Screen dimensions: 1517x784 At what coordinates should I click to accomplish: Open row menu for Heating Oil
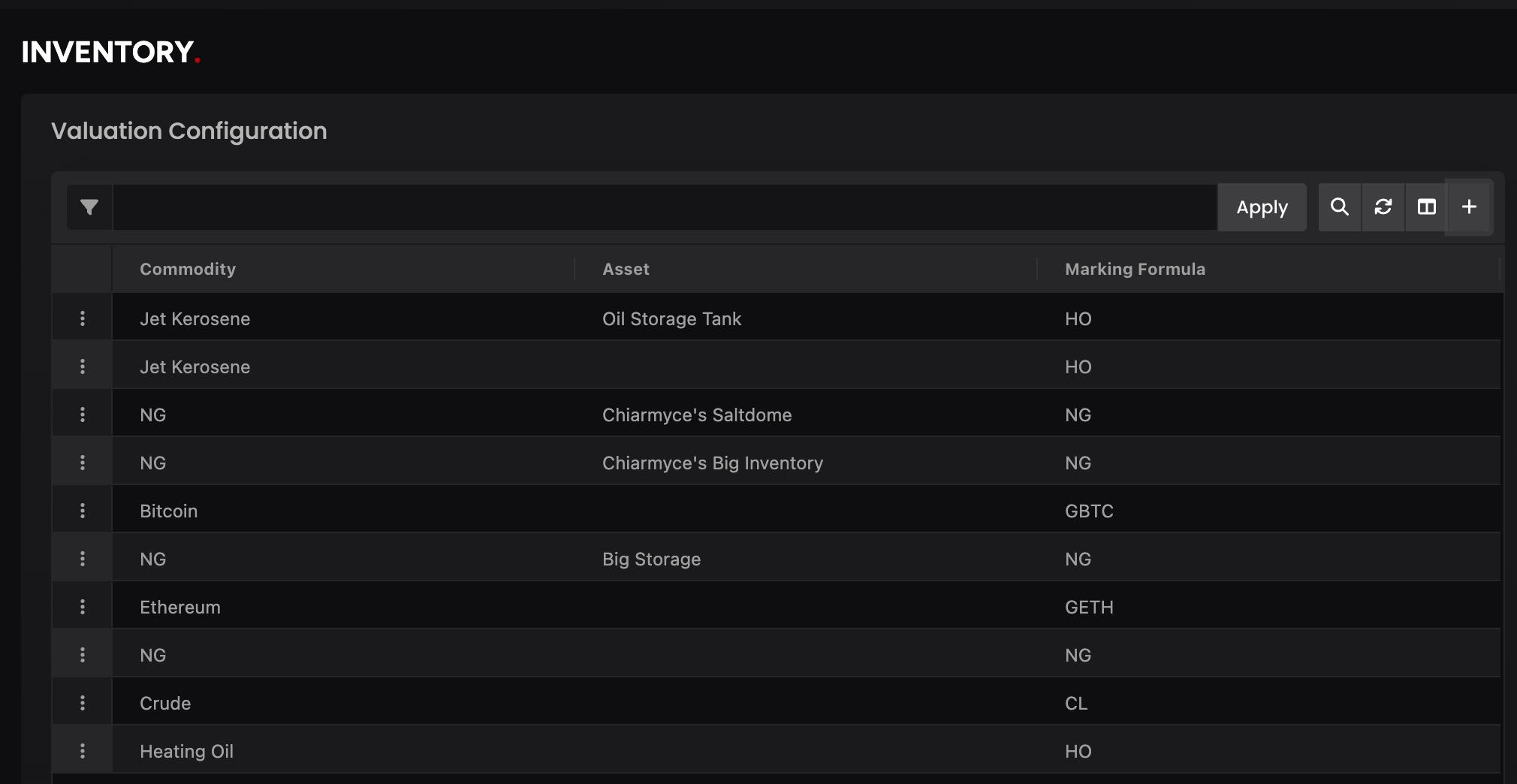(x=83, y=752)
